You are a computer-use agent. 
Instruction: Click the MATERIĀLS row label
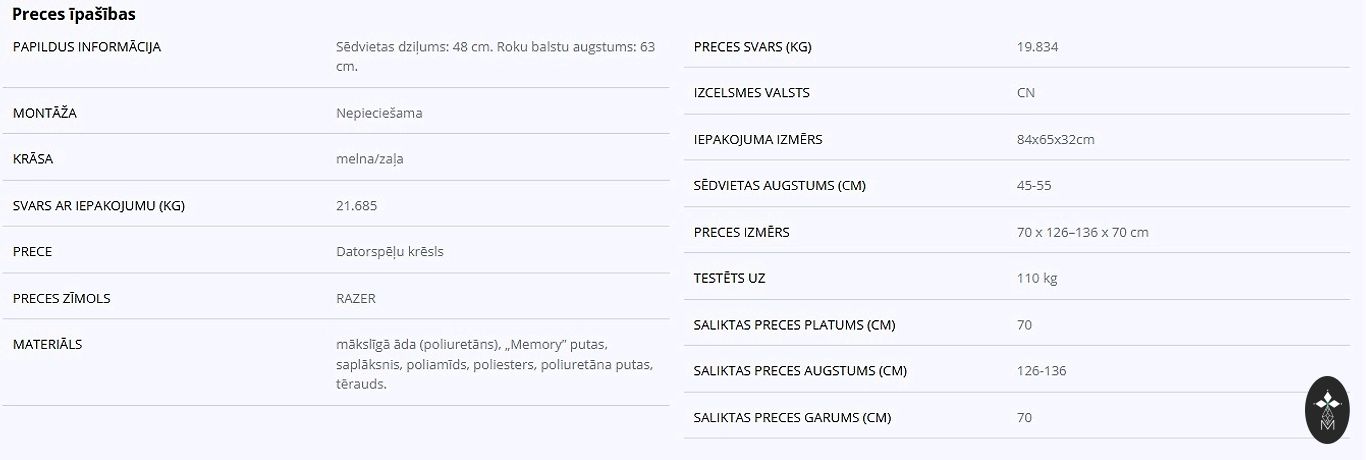tap(48, 344)
